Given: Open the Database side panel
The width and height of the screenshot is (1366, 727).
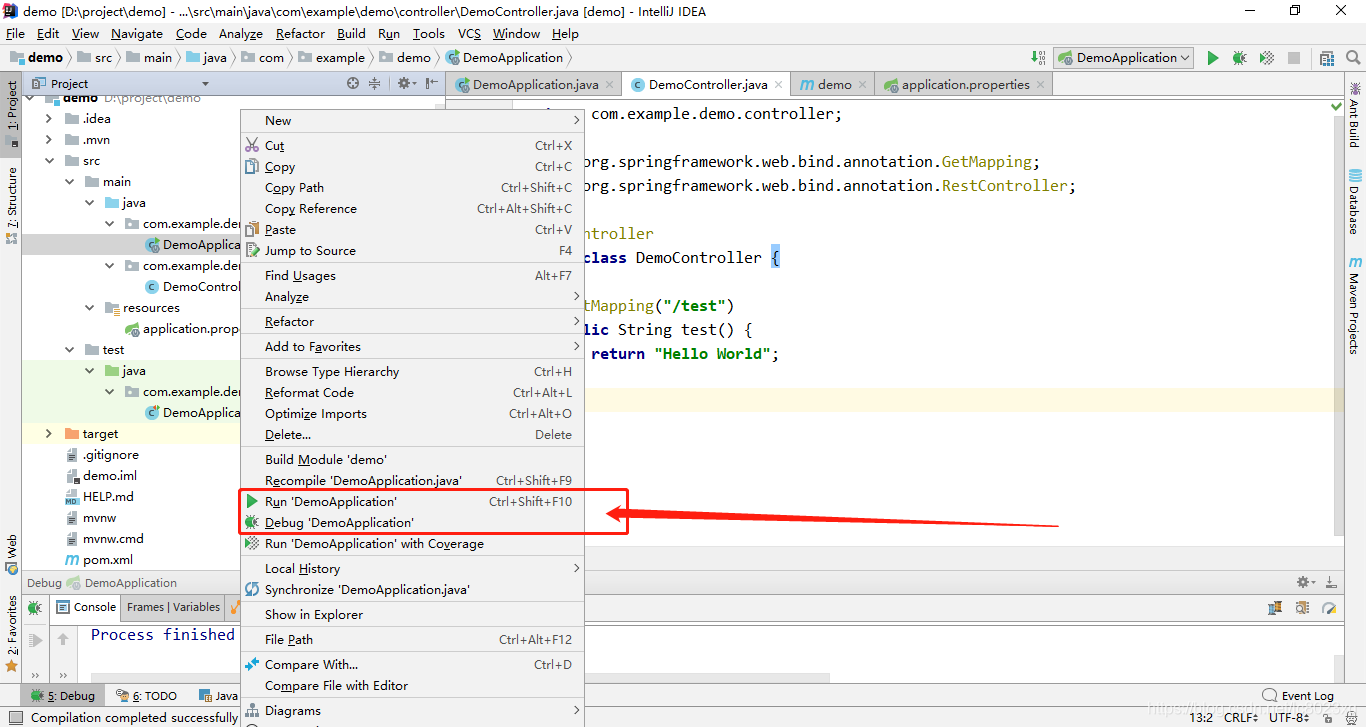Looking at the screenshot, I should 1355,202.
